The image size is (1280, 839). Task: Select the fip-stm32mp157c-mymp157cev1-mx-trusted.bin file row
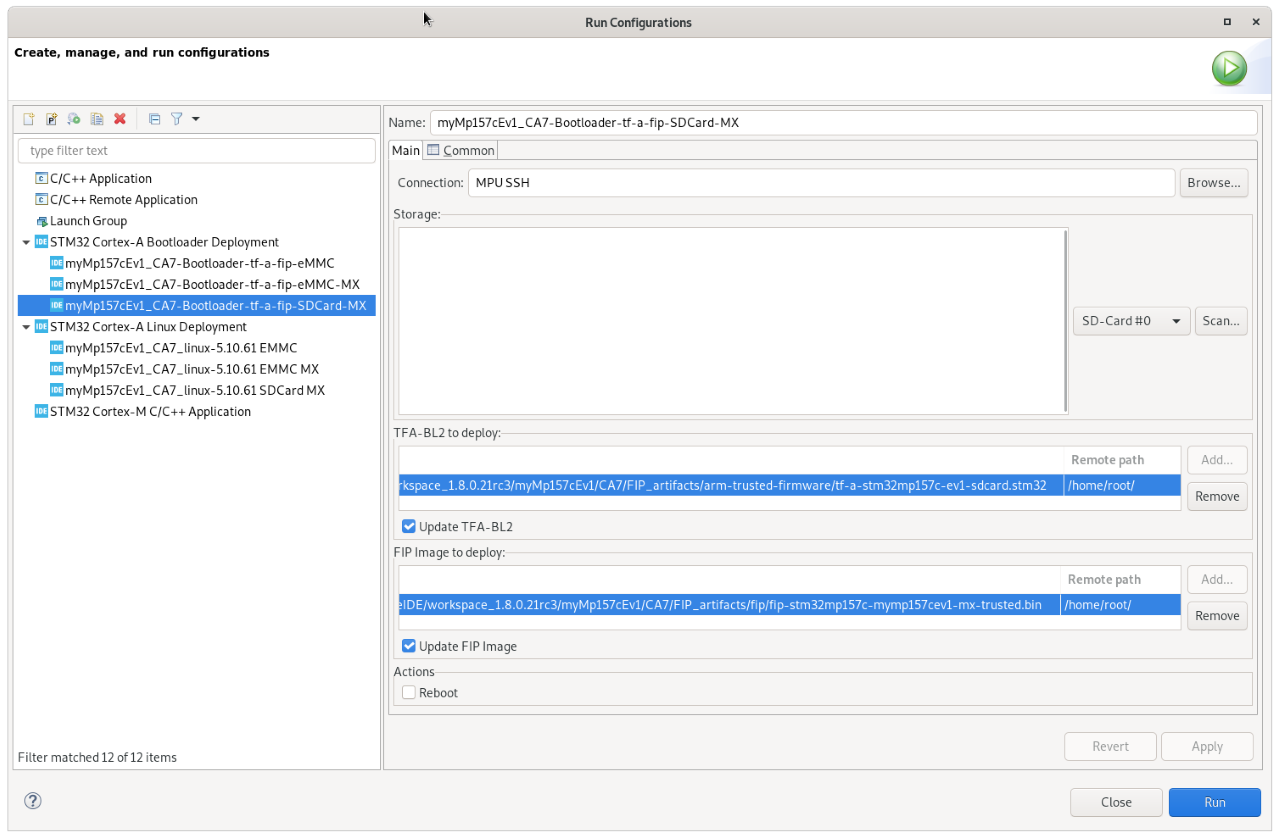[x=789, y=605]
